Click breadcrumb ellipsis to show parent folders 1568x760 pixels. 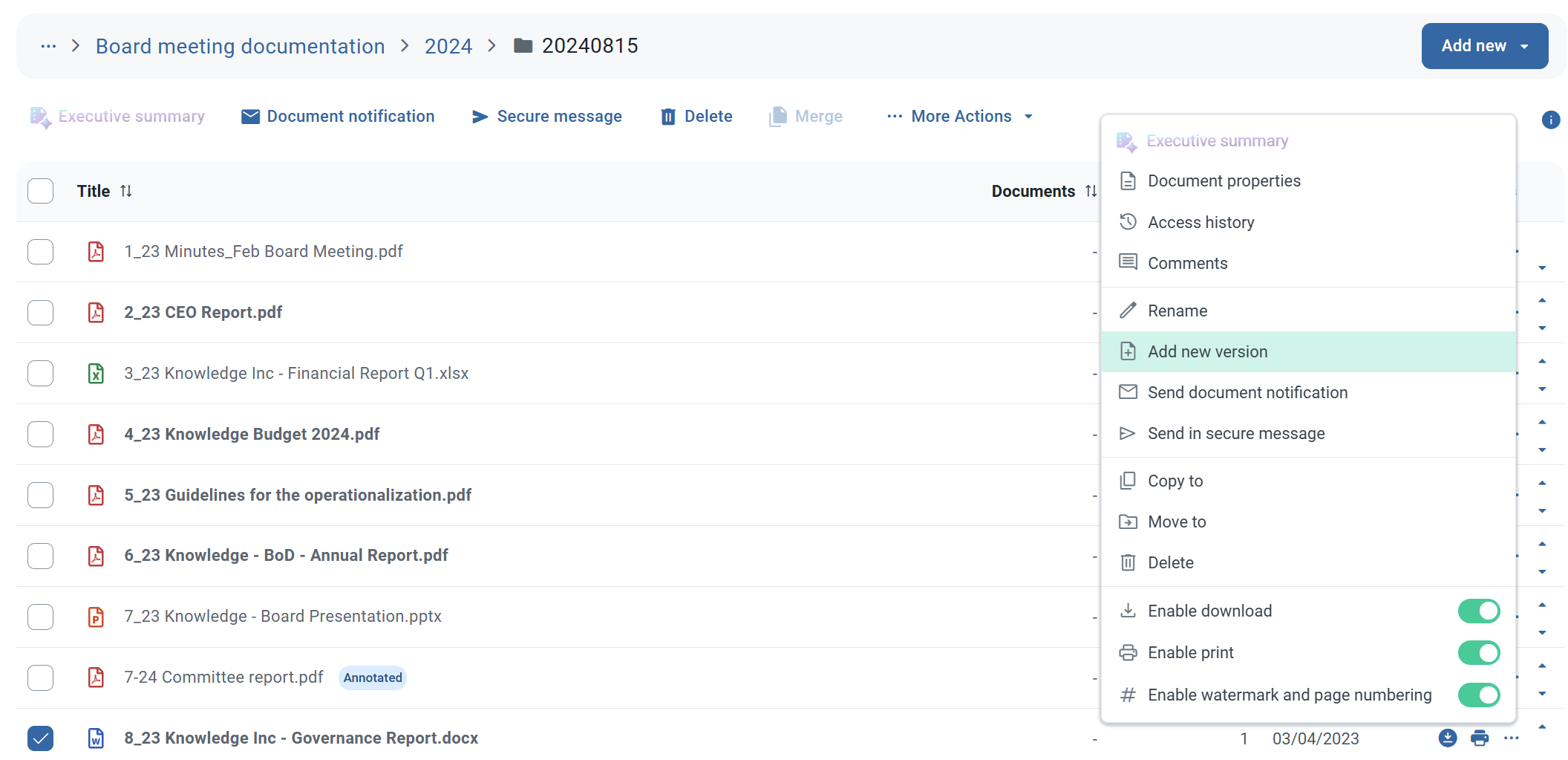point(49,46)
